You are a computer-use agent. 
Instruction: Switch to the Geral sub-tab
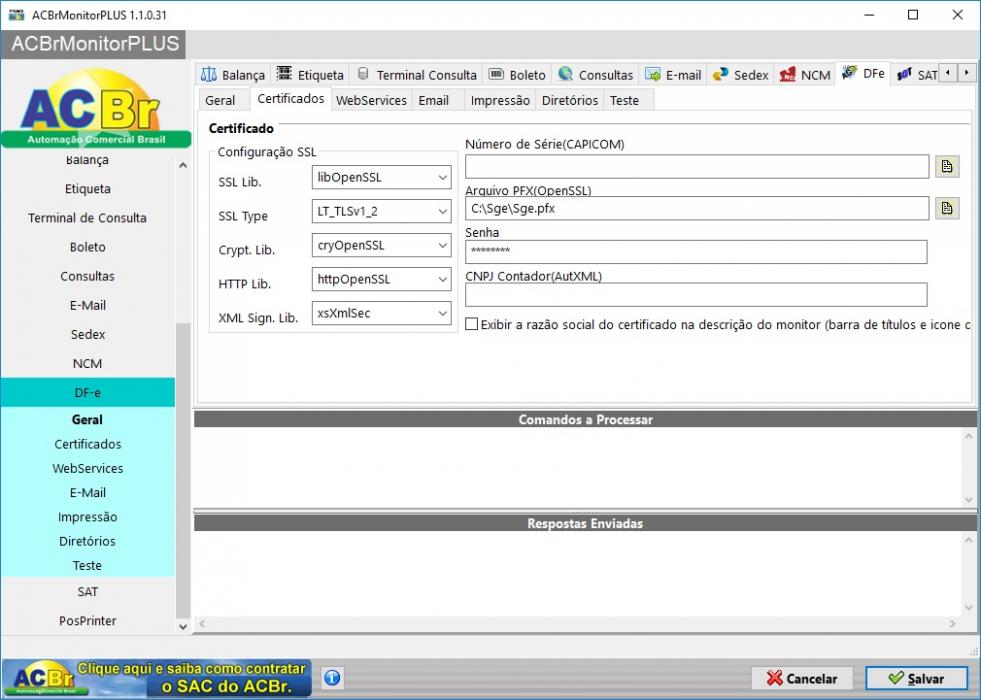(x=220, y=100)
